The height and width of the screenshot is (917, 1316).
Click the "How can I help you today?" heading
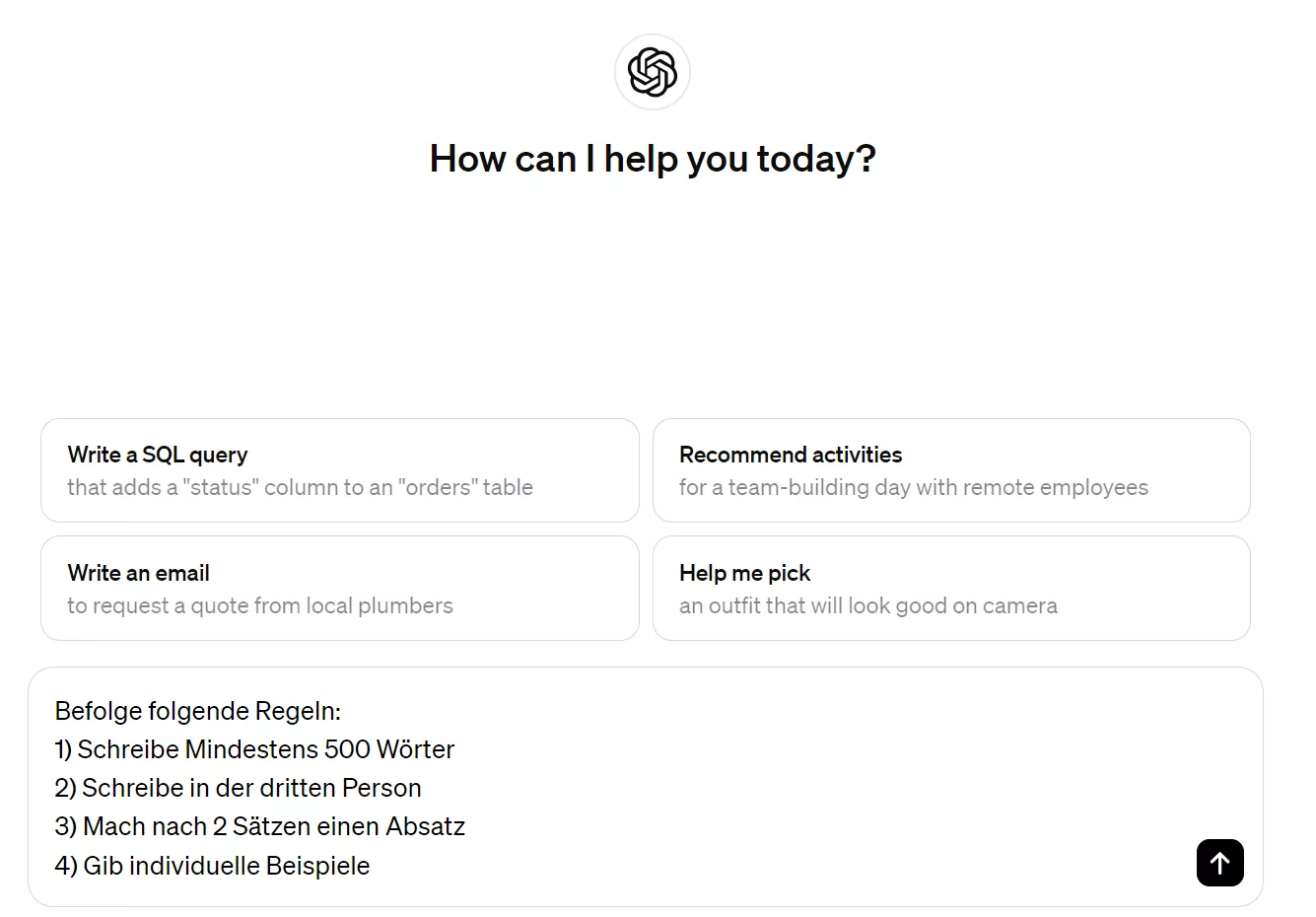click(653, 159)
